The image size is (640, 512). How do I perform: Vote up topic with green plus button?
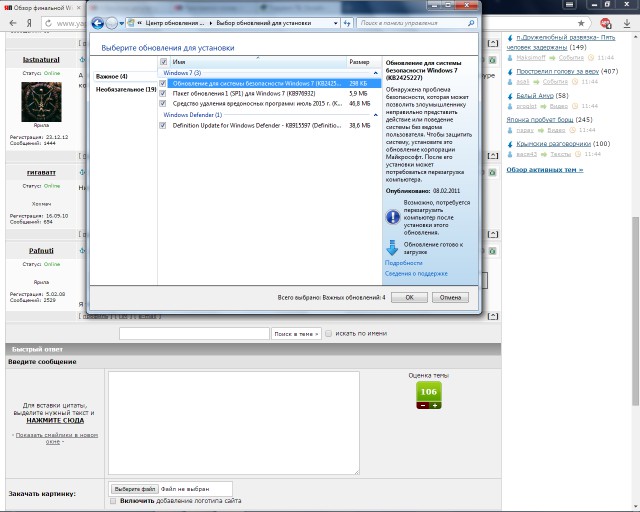pos(435,405)
